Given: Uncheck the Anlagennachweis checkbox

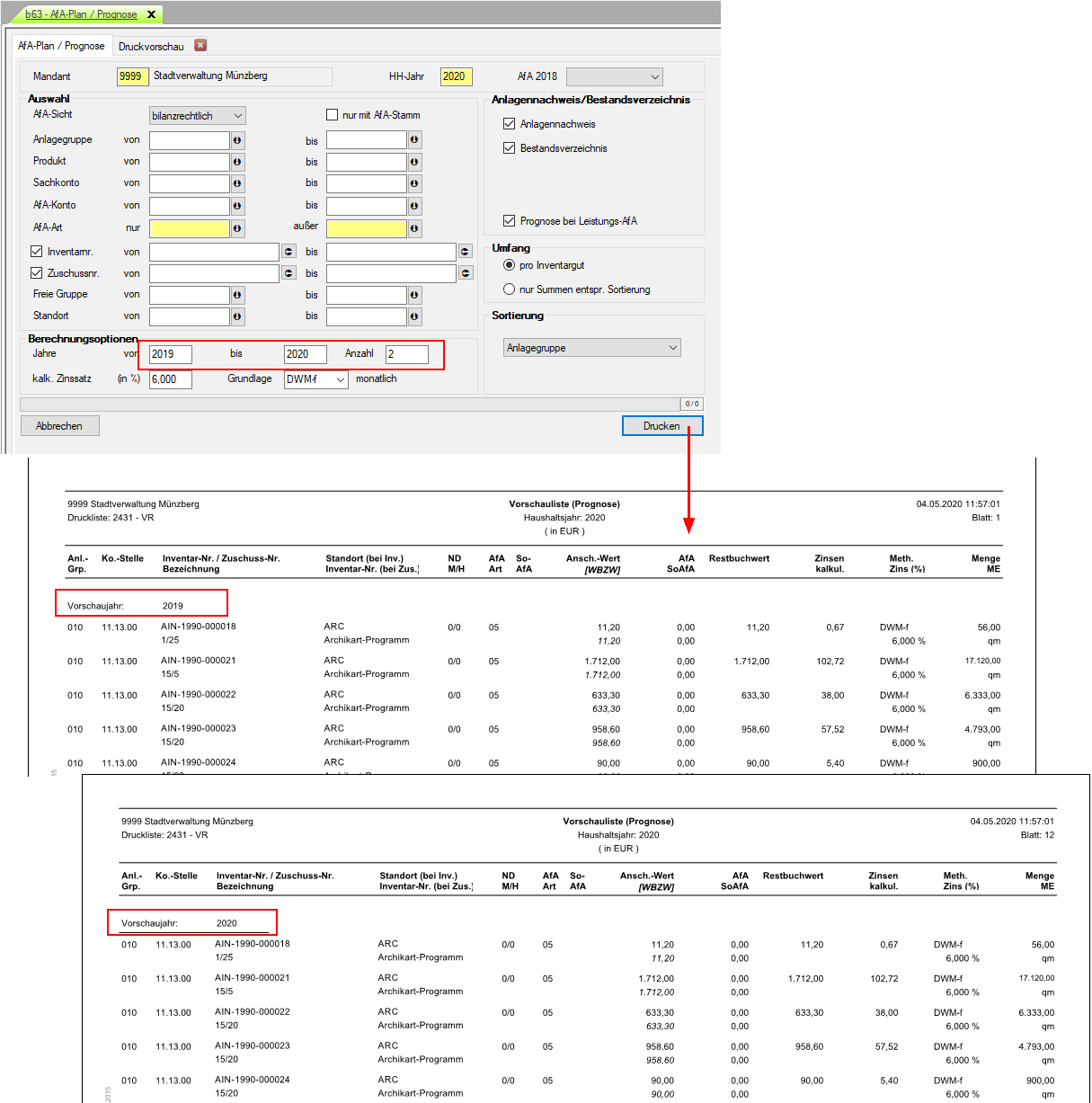Looking at the screenshot, I should click(x=510, y=124).
